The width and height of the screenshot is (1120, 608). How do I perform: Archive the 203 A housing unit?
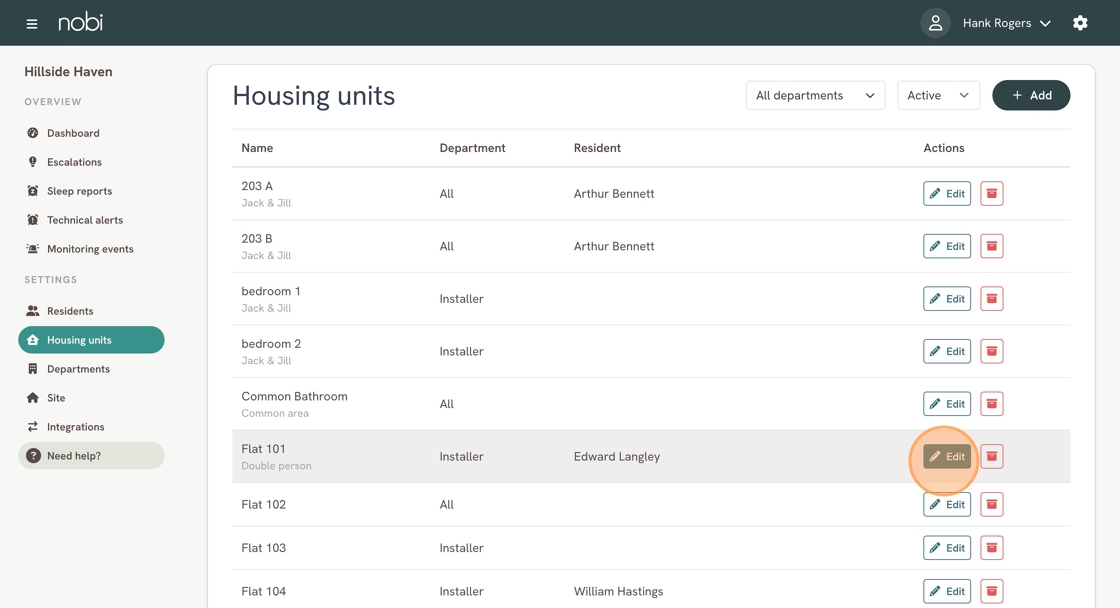[x=991, y=194]
